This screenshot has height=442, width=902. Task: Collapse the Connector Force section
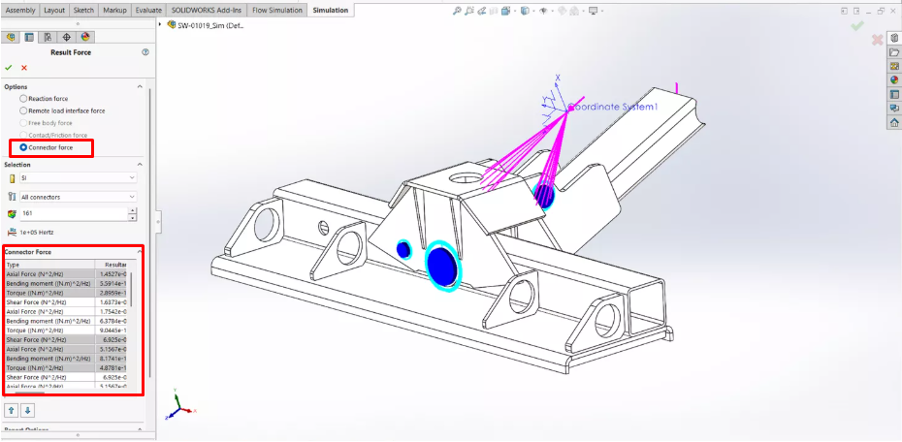pos(139,252)
